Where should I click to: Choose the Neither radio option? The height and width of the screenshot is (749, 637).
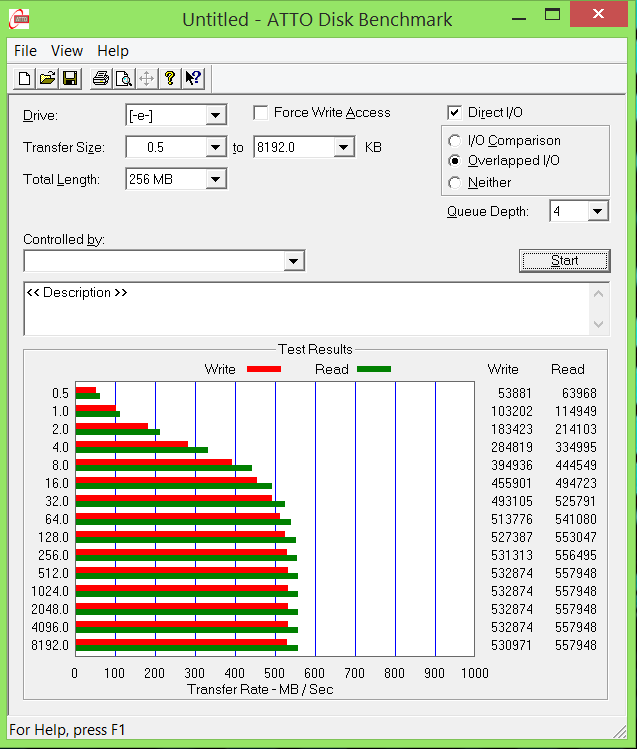pos(455,182)
